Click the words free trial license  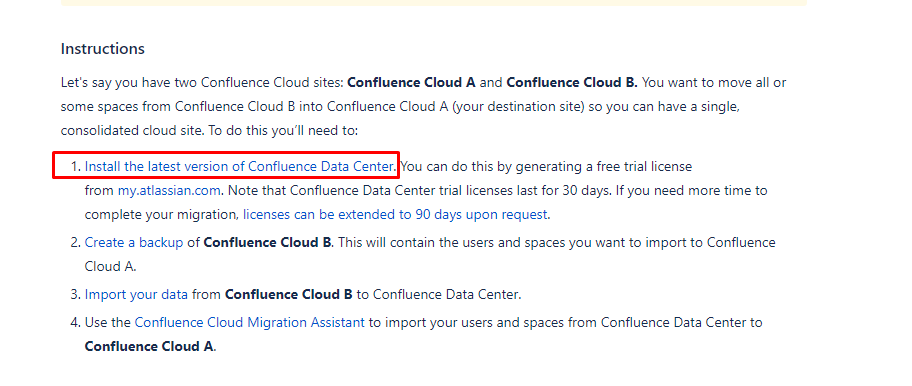[644, 167]
